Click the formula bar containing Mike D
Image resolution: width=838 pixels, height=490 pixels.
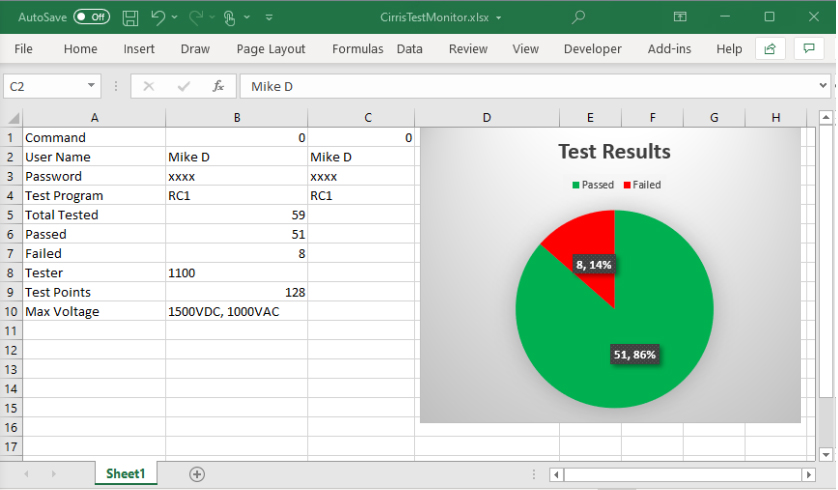[526, 86]
